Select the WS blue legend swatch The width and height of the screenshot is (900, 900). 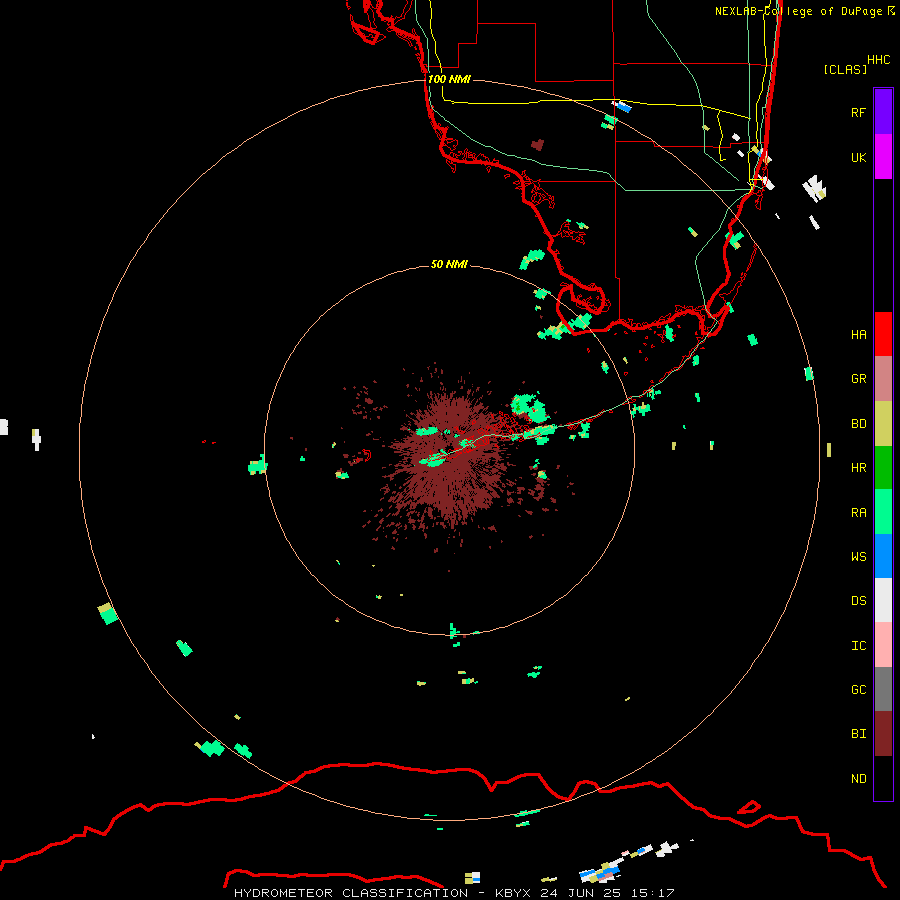tap(883, 556)
